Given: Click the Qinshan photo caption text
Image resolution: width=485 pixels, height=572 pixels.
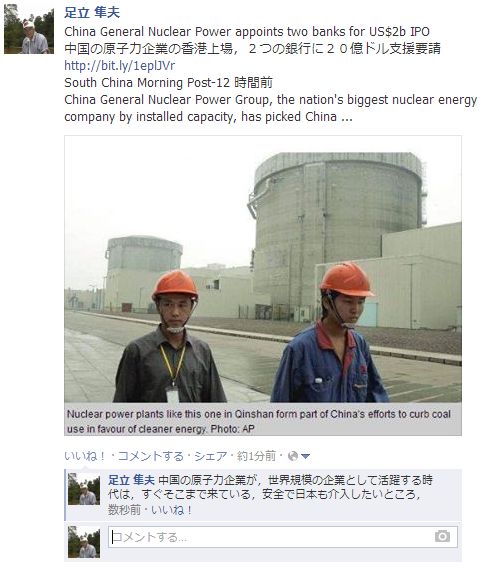Looking at the screenshot, I should click(259, 421).
